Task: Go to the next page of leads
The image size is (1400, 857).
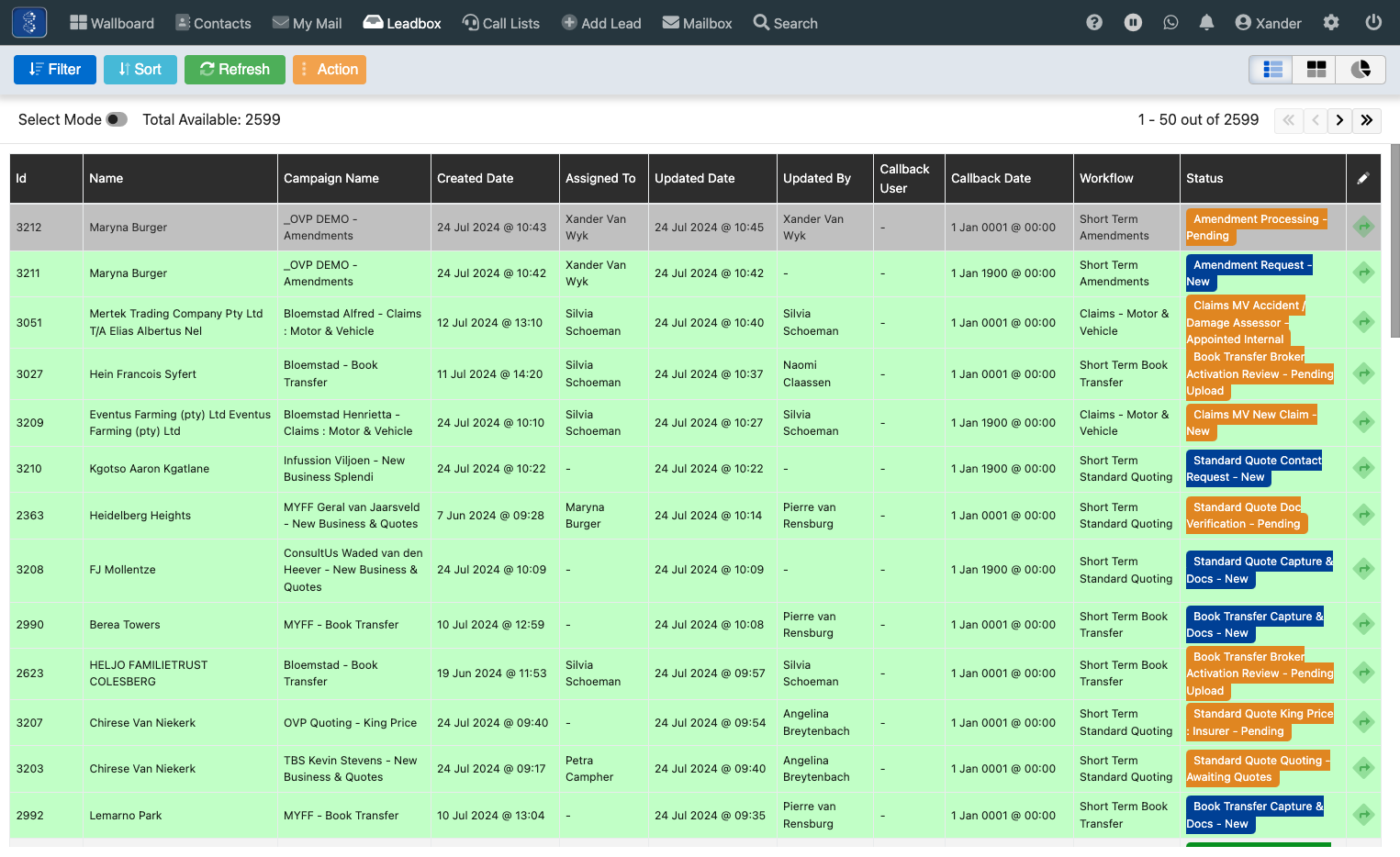Action: tap(1340, 120)
